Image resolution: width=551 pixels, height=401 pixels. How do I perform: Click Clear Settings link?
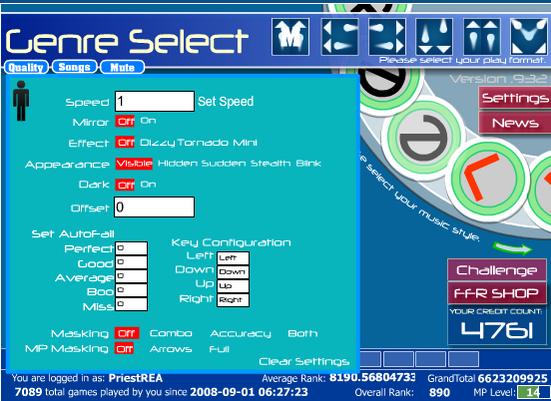pyautogui.click(x=304, y=361)
